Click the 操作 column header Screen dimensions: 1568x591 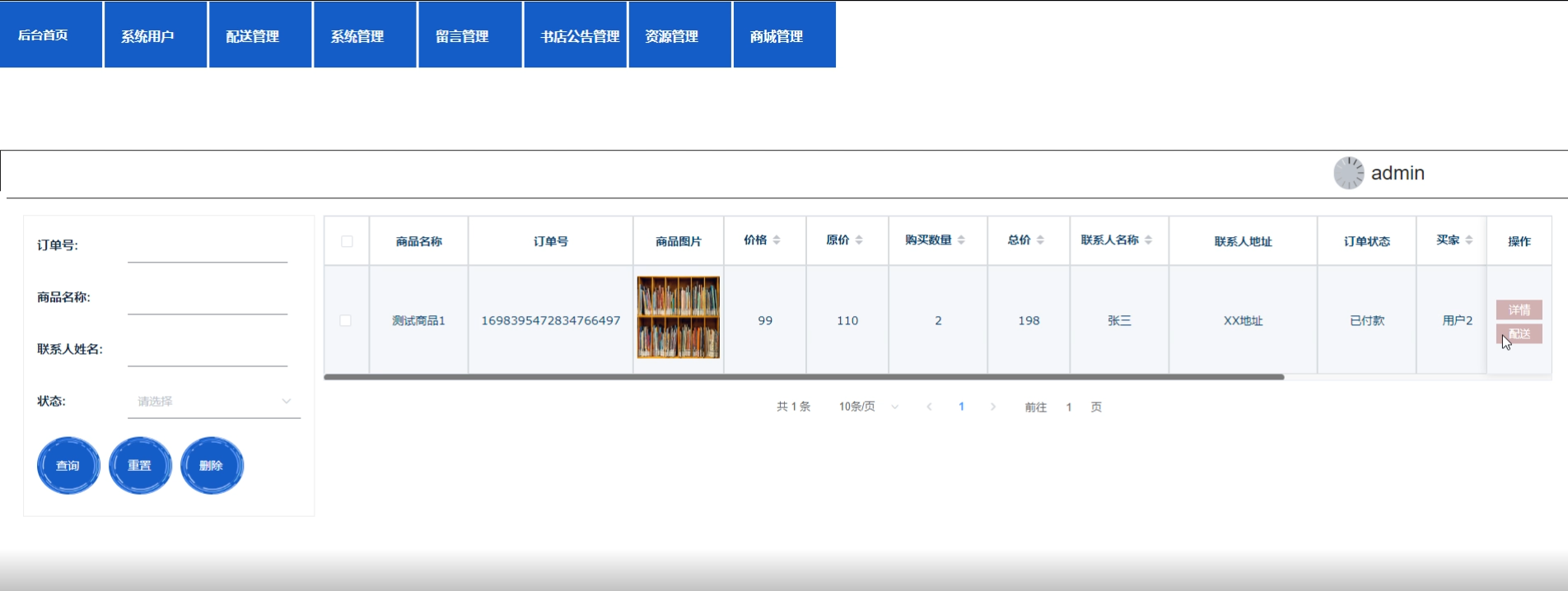click(x=1519, y=241)
